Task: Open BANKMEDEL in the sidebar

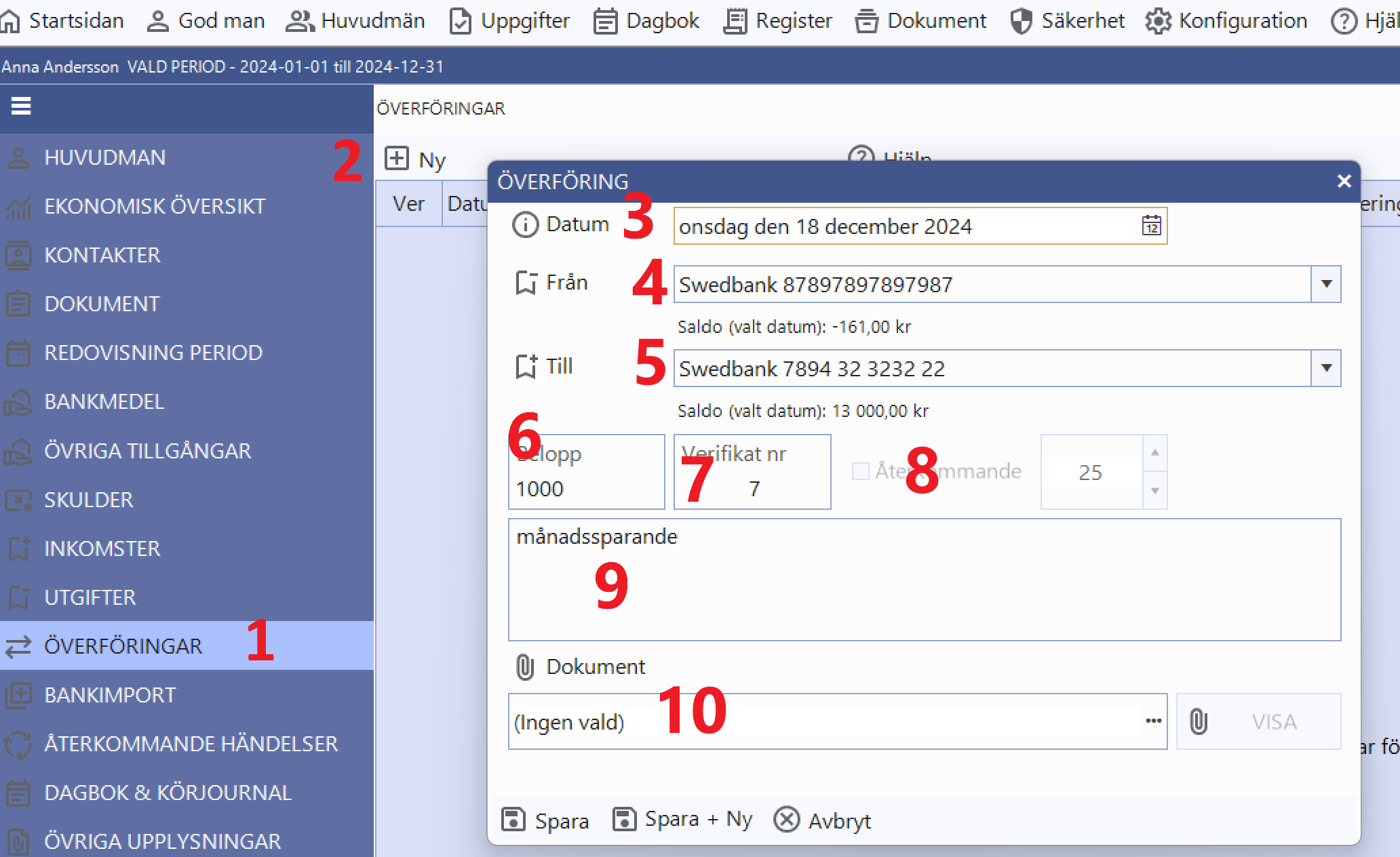Action: click(x=187, y=402)
